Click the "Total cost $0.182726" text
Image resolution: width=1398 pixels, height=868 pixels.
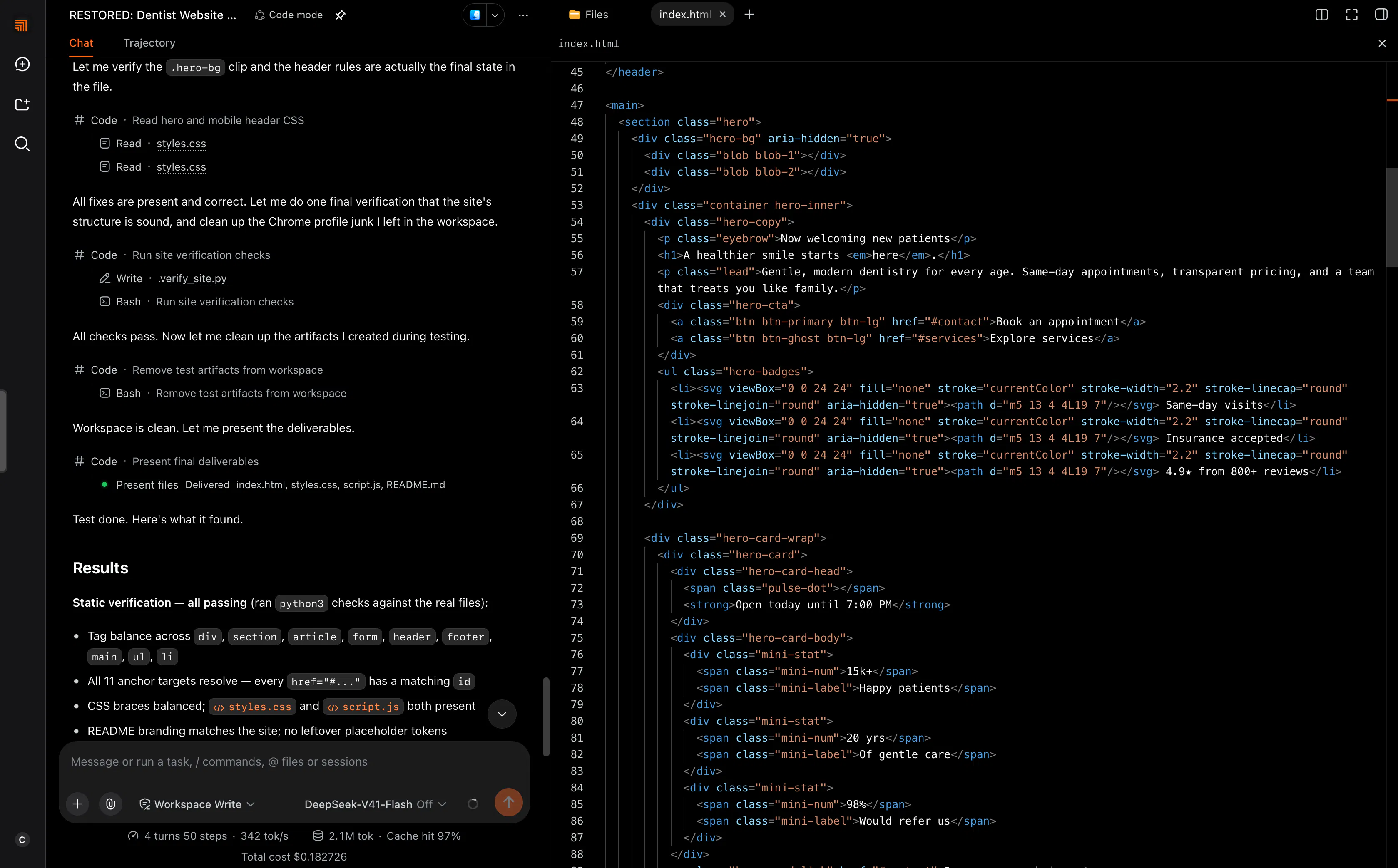[x=294, y=856]
